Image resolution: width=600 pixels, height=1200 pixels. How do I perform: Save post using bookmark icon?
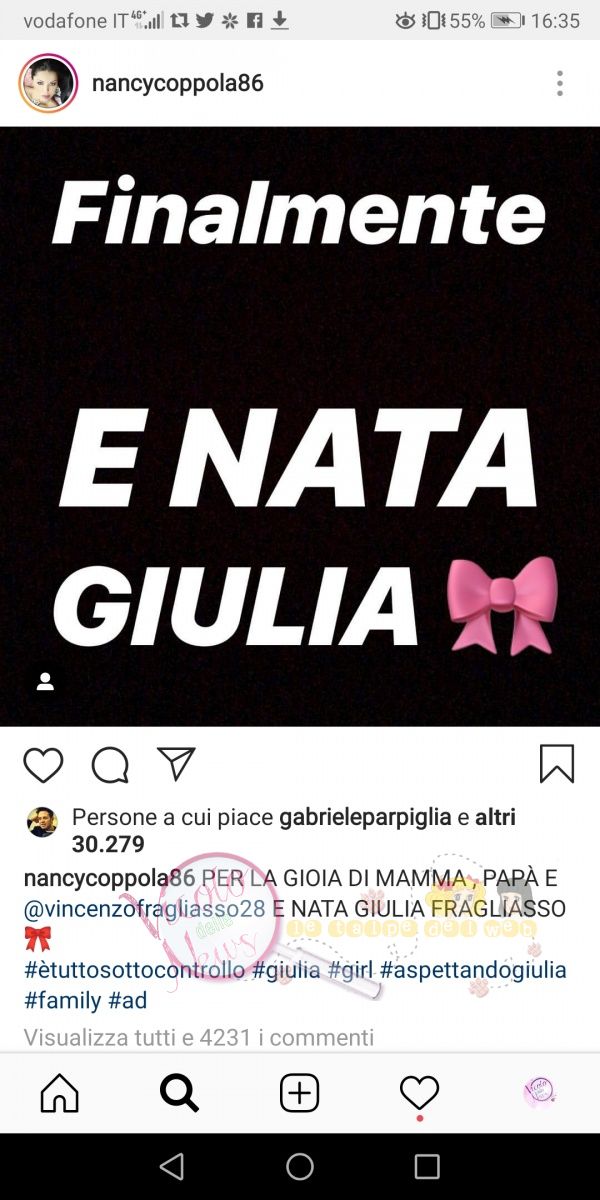[557, 765]
